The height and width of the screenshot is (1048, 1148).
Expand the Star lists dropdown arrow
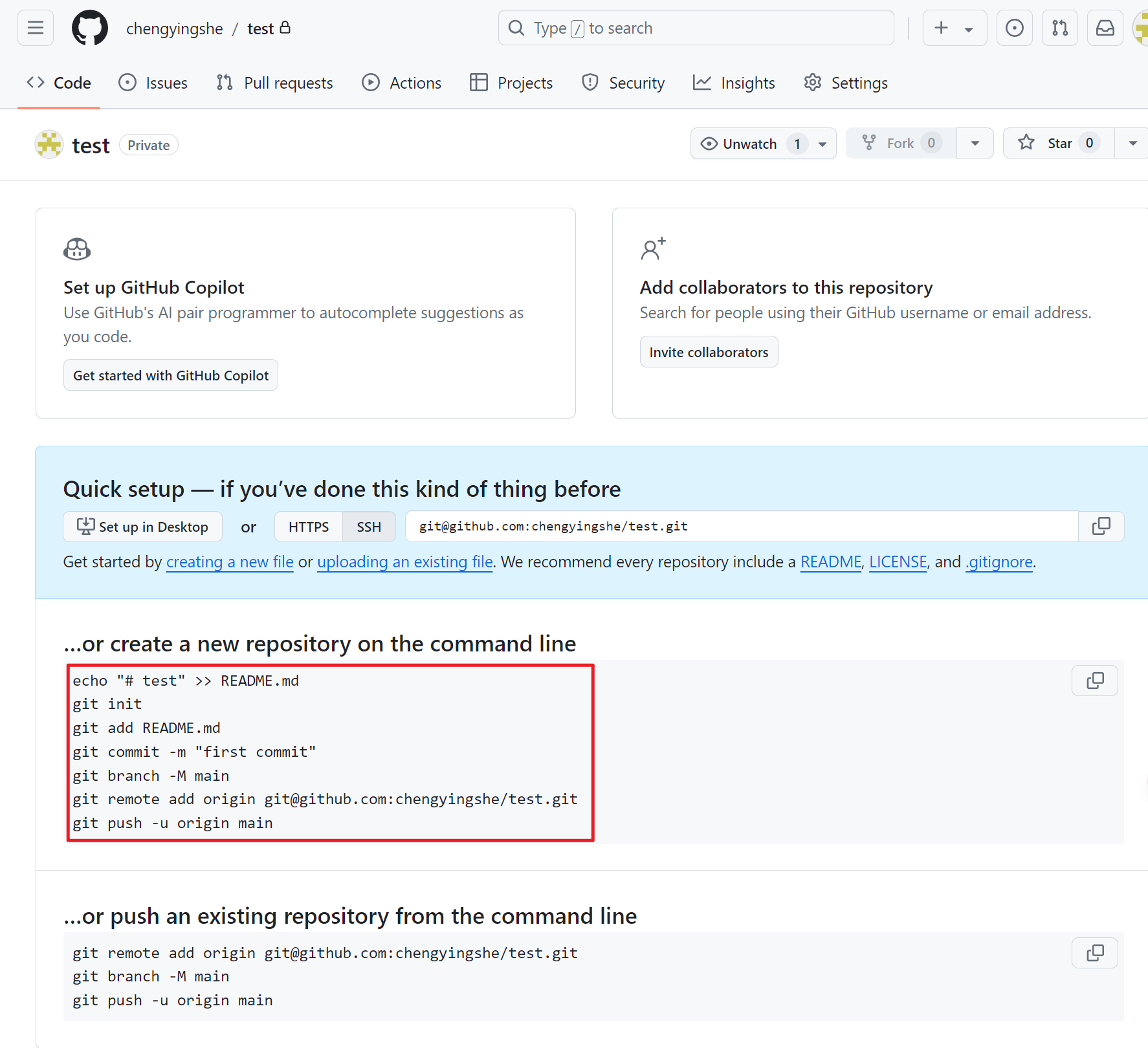(1132, 143)
